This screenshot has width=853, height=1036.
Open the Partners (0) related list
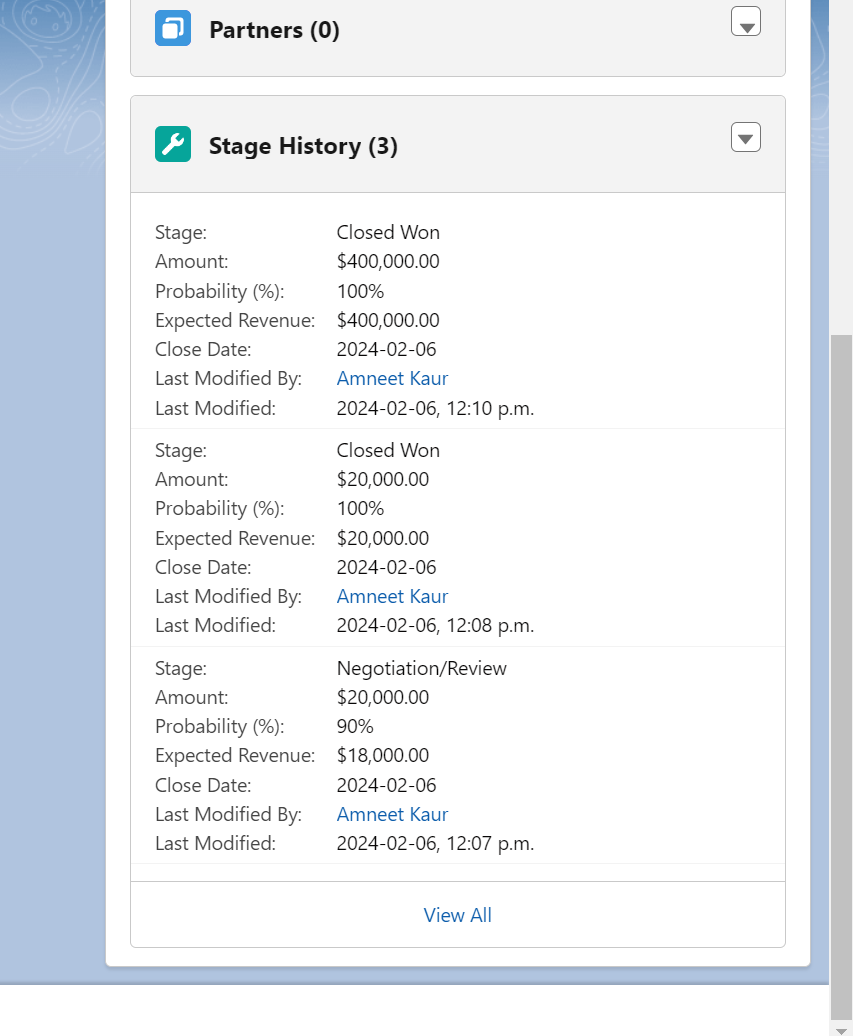(274, 30)
